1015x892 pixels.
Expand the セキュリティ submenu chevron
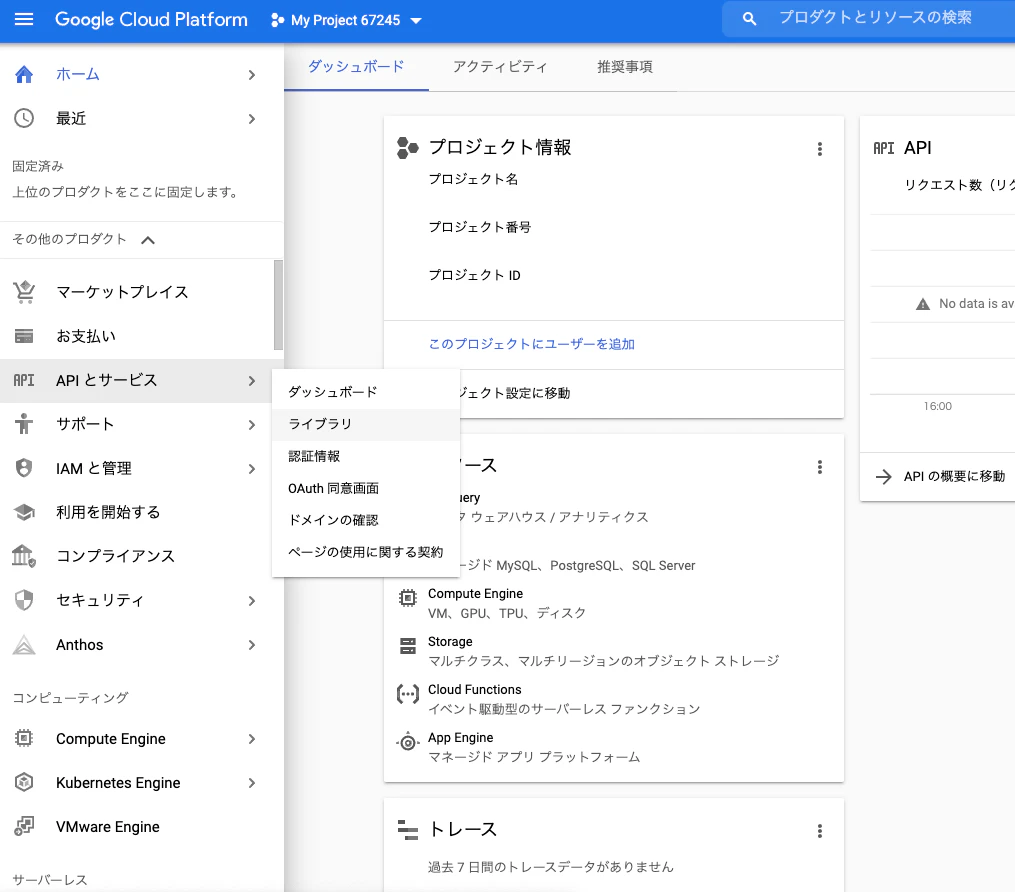pos(252,601)
